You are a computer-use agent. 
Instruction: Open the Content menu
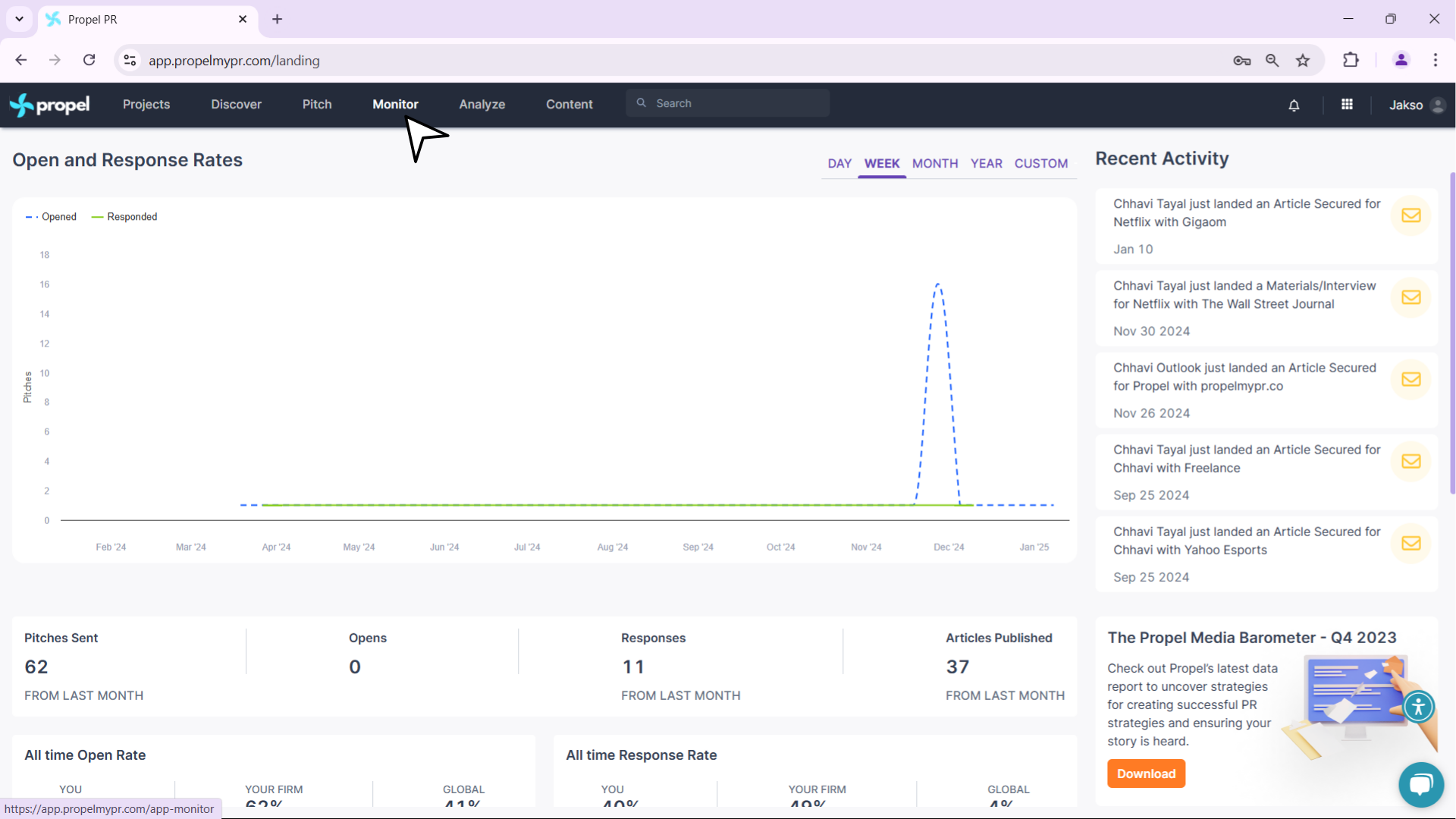coord(569,105)
